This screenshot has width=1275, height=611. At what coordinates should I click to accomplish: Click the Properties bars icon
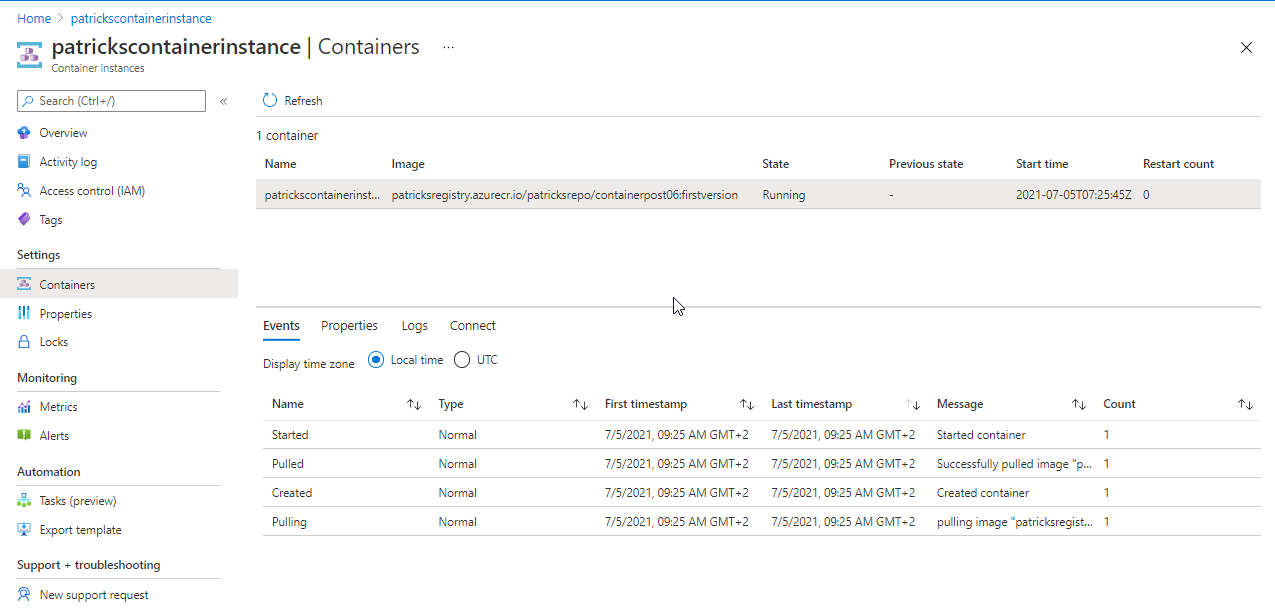tap(24, 314)
